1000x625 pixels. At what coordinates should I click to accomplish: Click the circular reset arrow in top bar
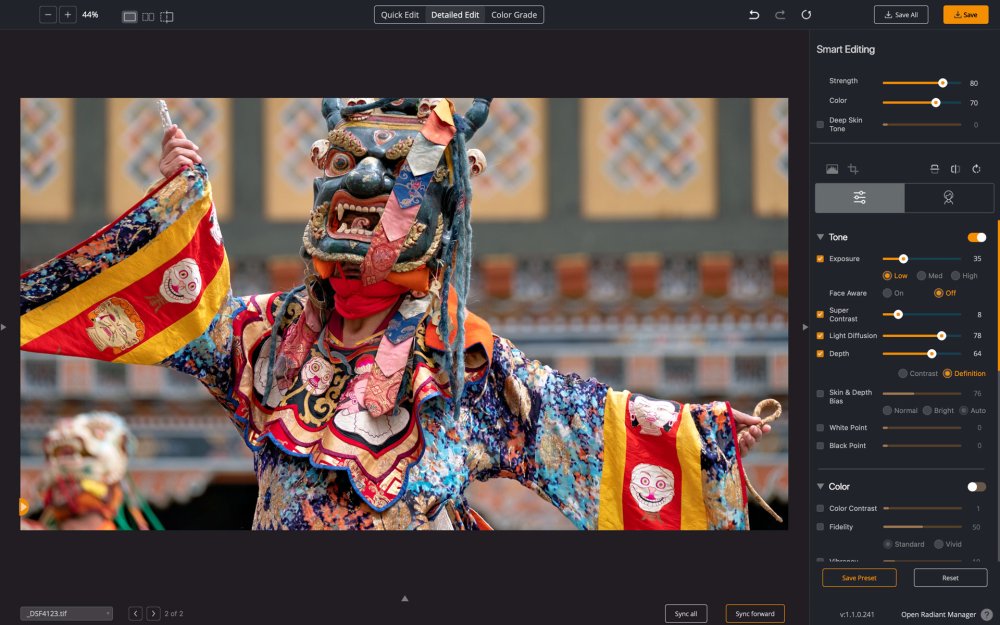click(x=806, y=15)
